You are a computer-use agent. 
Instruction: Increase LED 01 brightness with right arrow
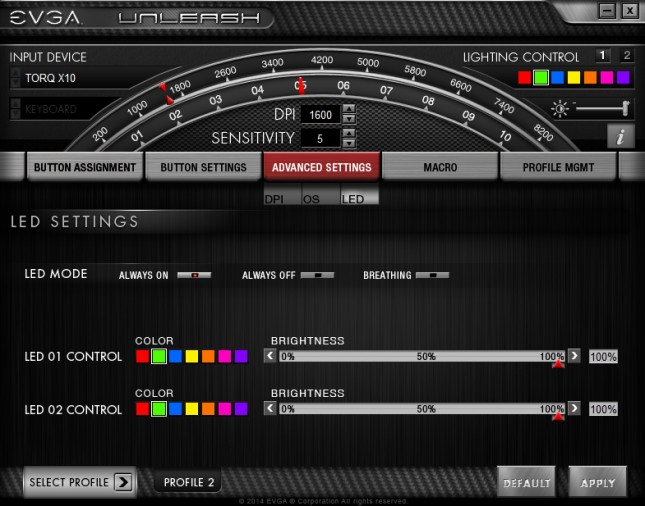(574, 355)
